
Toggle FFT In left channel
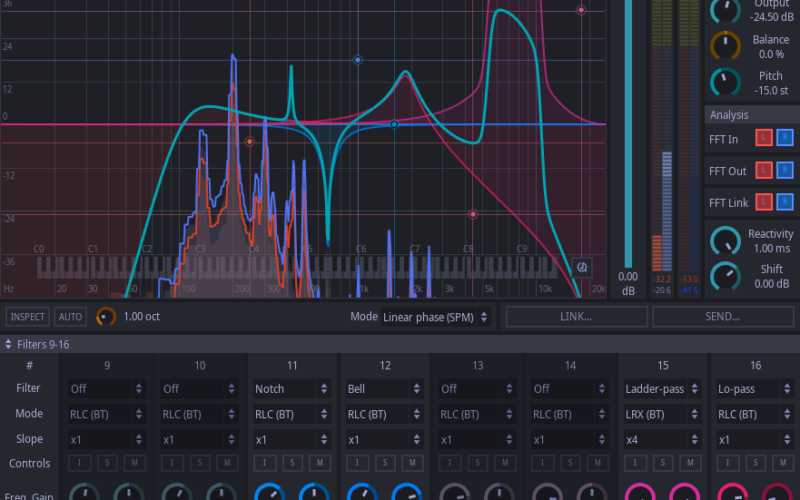pos(763,136)
